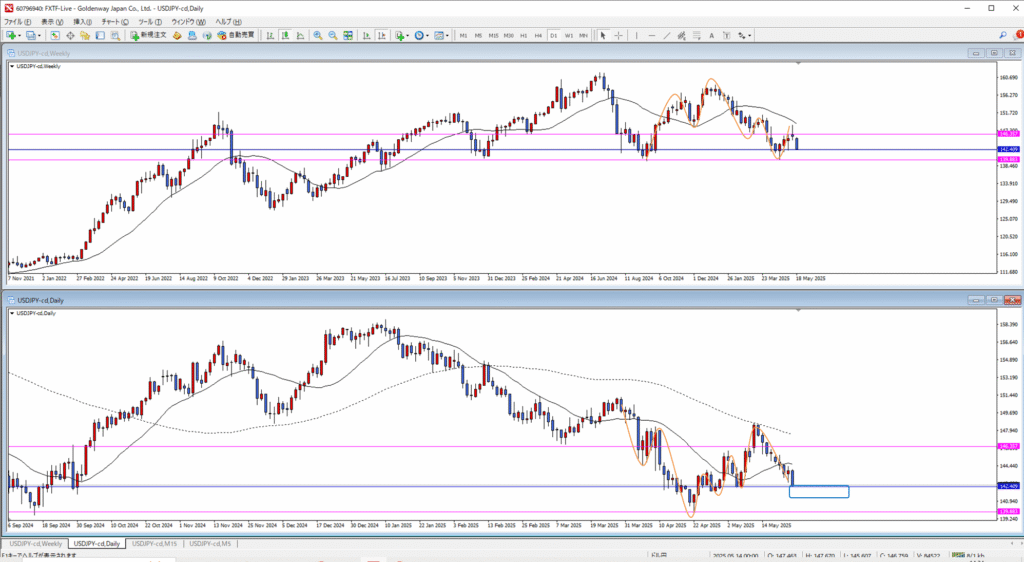
Task: Open the 表示 menu
Action: point(52,22)
